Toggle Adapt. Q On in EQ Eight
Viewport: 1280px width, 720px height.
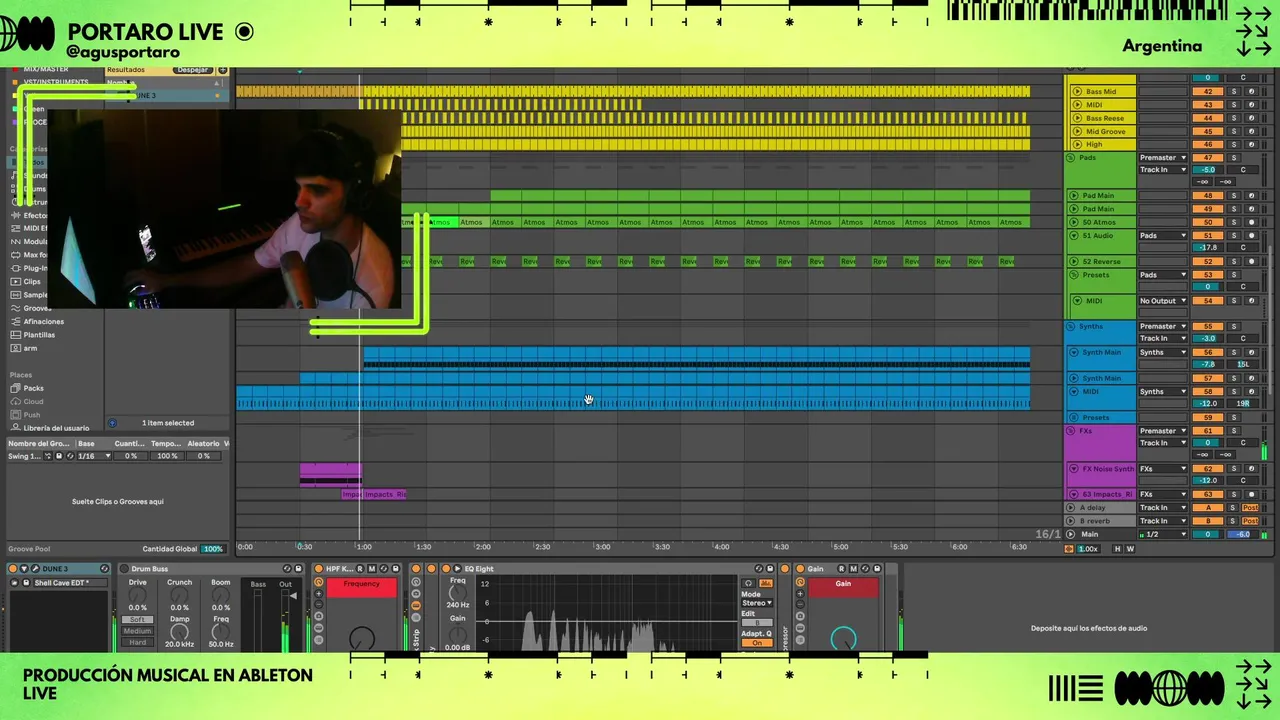757,643
